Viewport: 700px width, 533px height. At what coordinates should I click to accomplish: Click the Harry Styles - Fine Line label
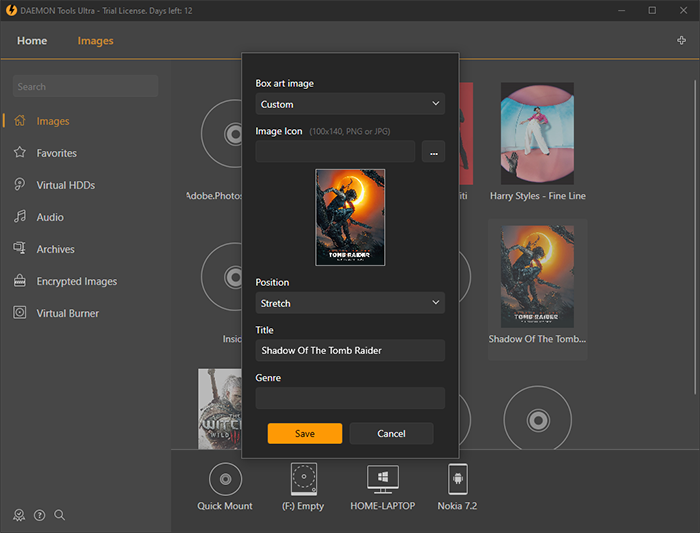coord(538,196)
